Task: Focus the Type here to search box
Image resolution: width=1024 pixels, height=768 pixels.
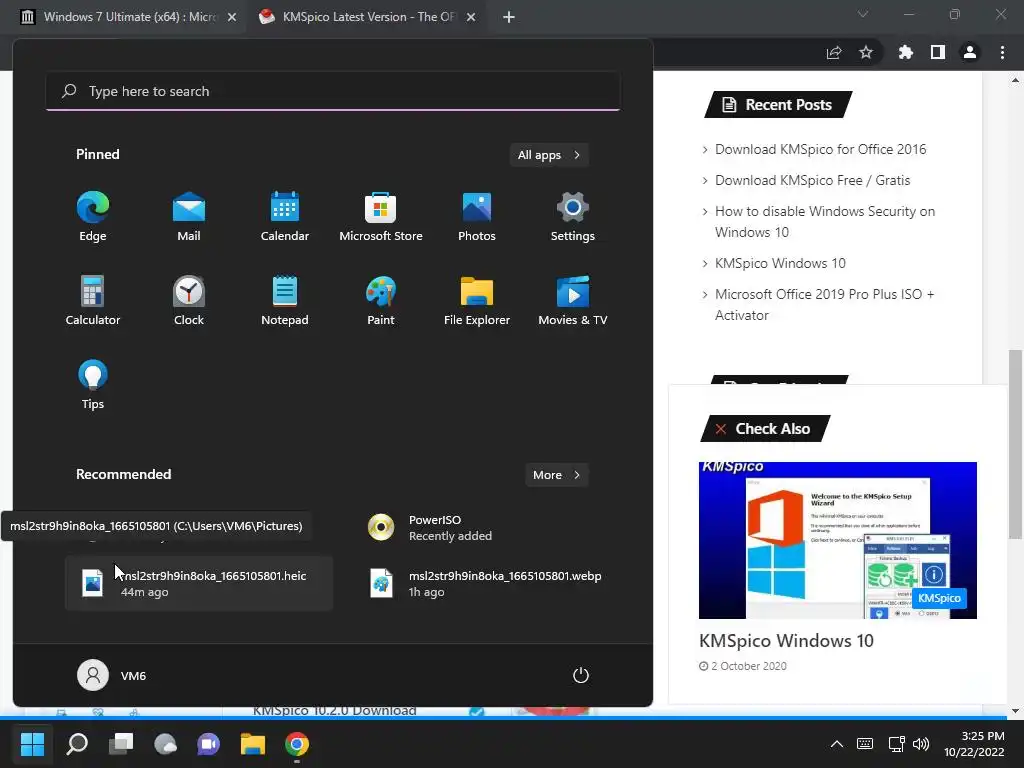Action: pos(333,91)
